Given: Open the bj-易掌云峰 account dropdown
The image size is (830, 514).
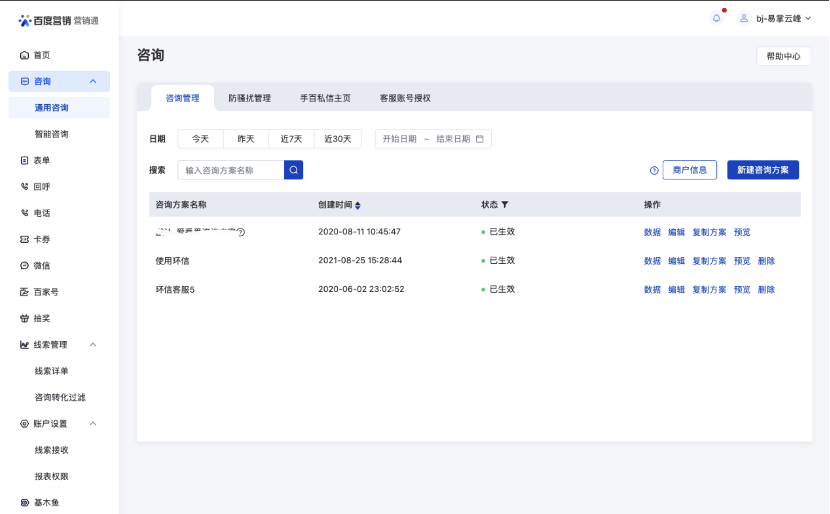Looking at the screenshot, I should pos(775,18).
